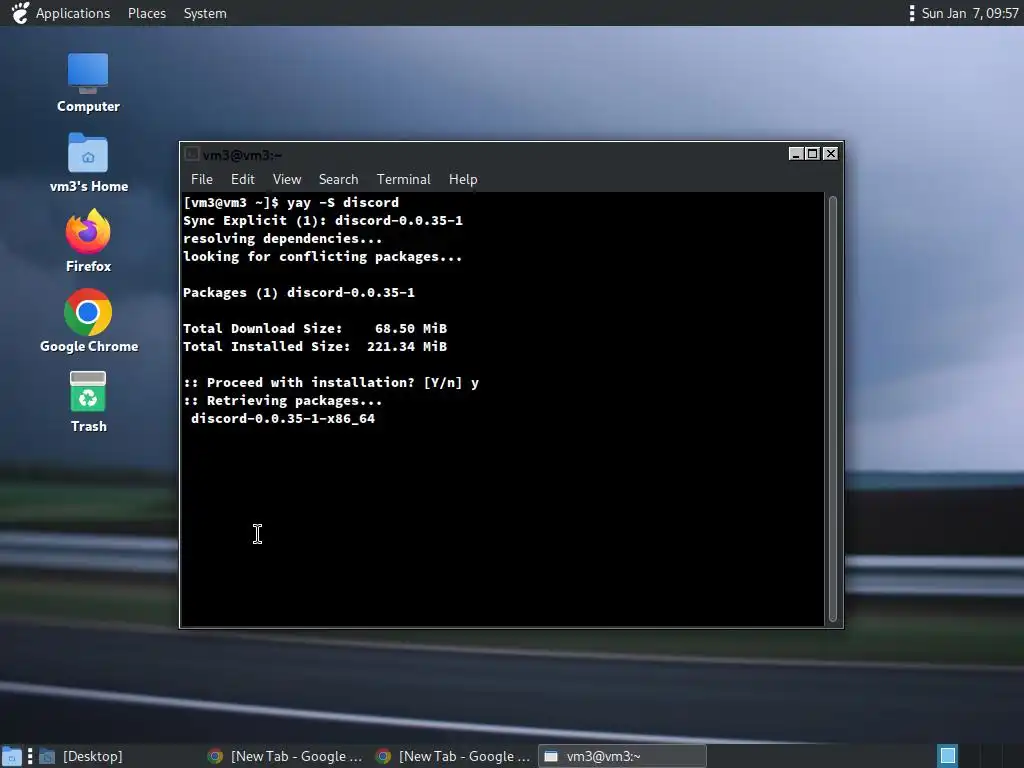This screenshot has height=768, width=1024.
Task: Switch to the second New Tab - Google Chrome taskbar button
Action: (453, 756)
